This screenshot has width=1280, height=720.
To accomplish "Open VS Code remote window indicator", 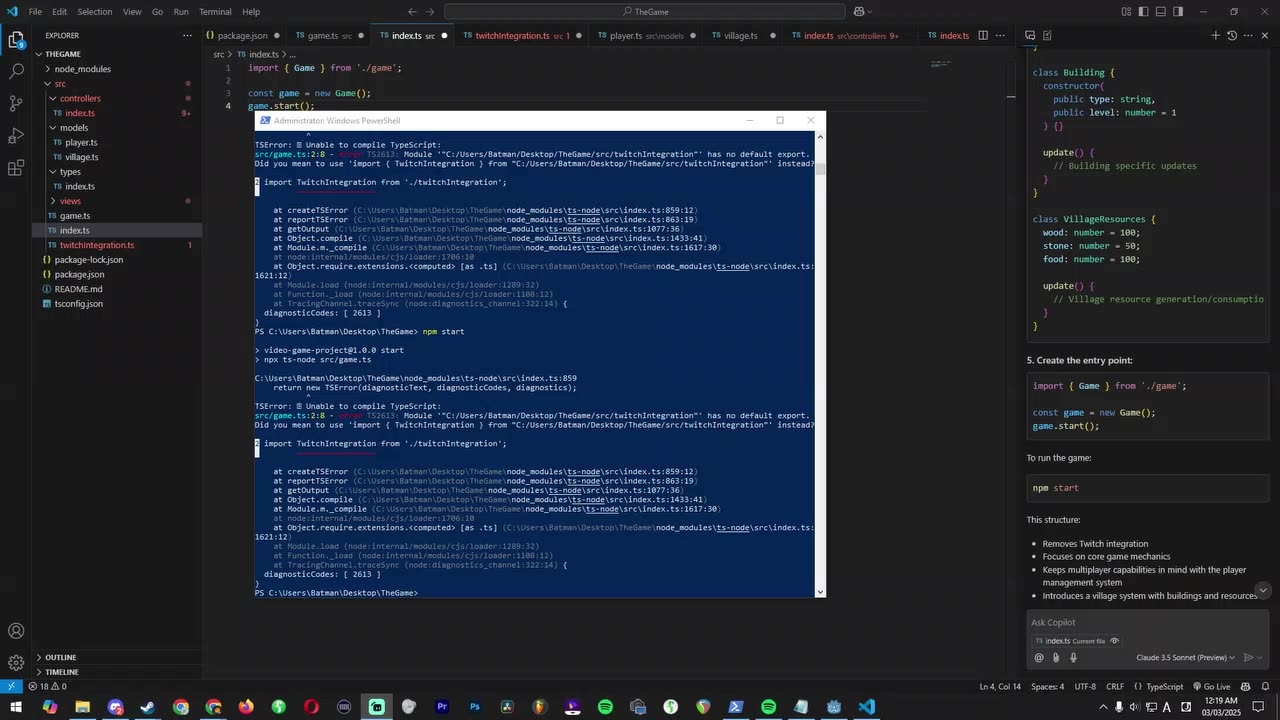I will 11,687.
